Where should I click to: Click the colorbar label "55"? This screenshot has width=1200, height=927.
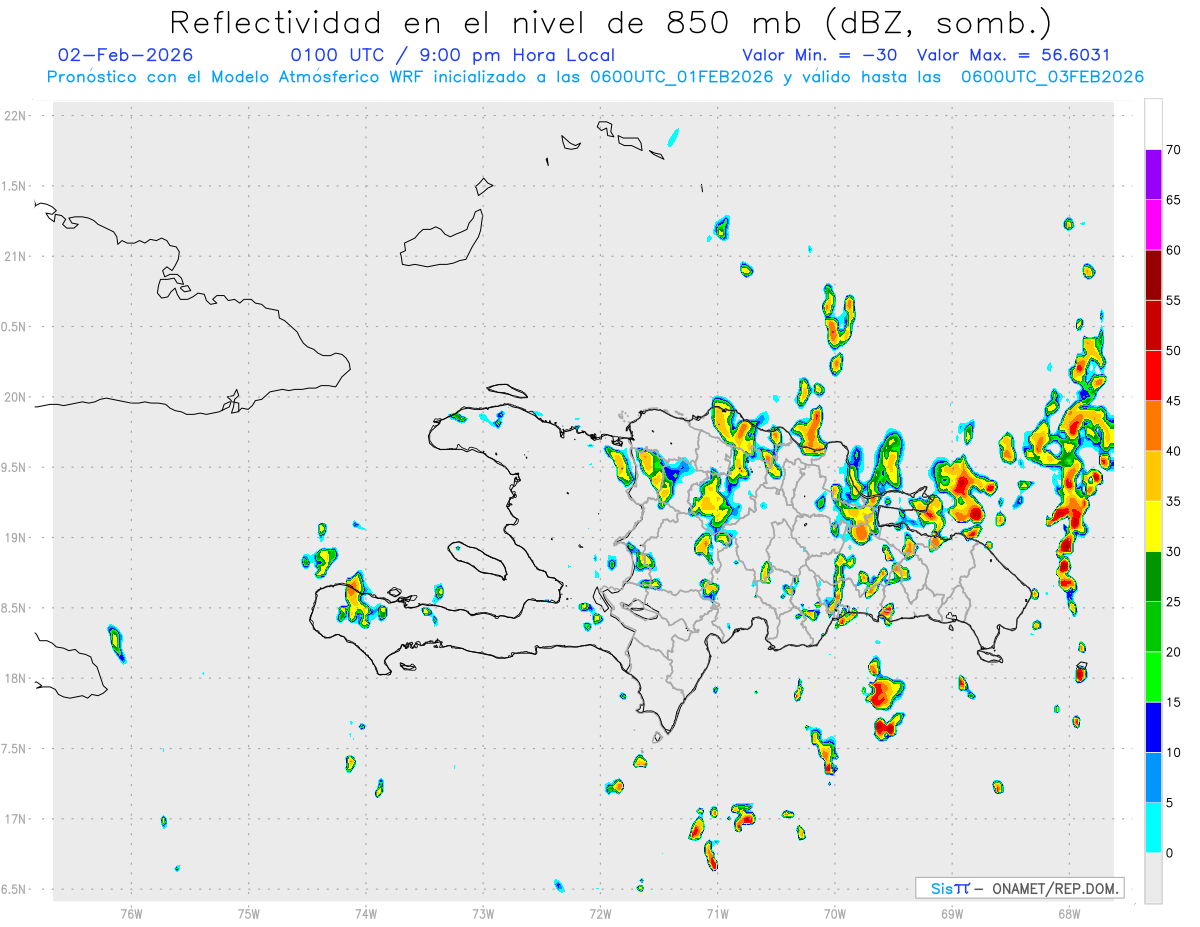[1173, 300]
